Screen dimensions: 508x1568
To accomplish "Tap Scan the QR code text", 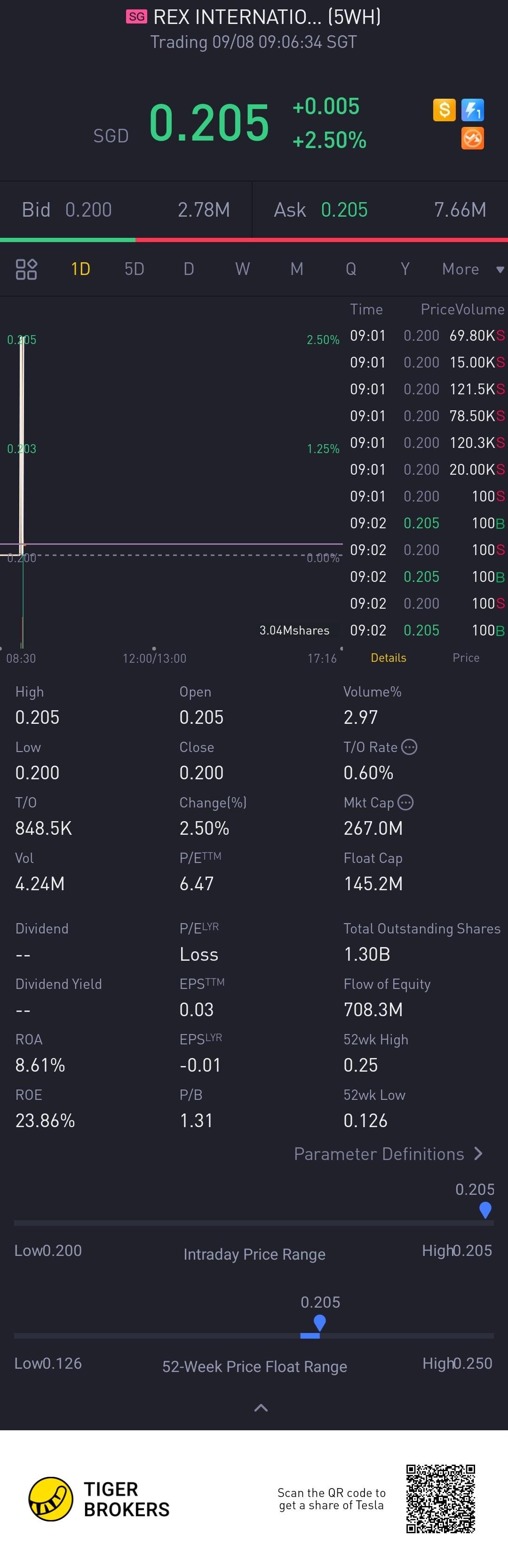I will 331,1498.
